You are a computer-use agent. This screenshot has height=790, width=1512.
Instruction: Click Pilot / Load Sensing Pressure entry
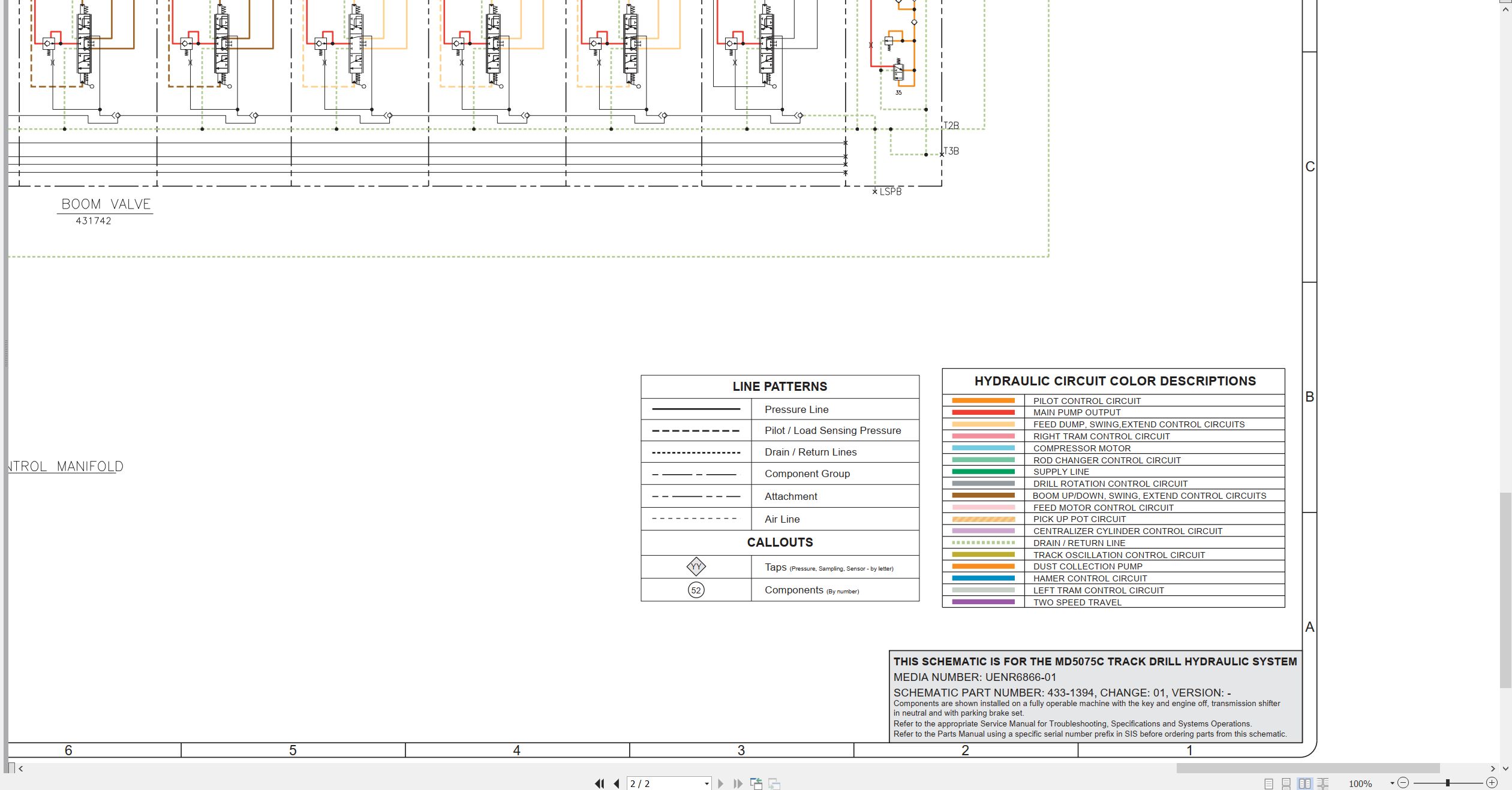pyautogui.click(x=832, y=430)
